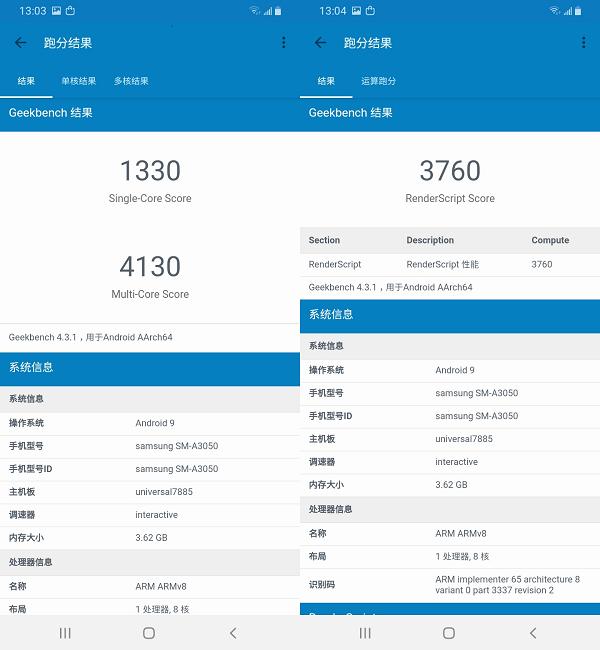Tap the picture notification icon at 13:03
Viewport: 600px width, 650px height.
56,11
